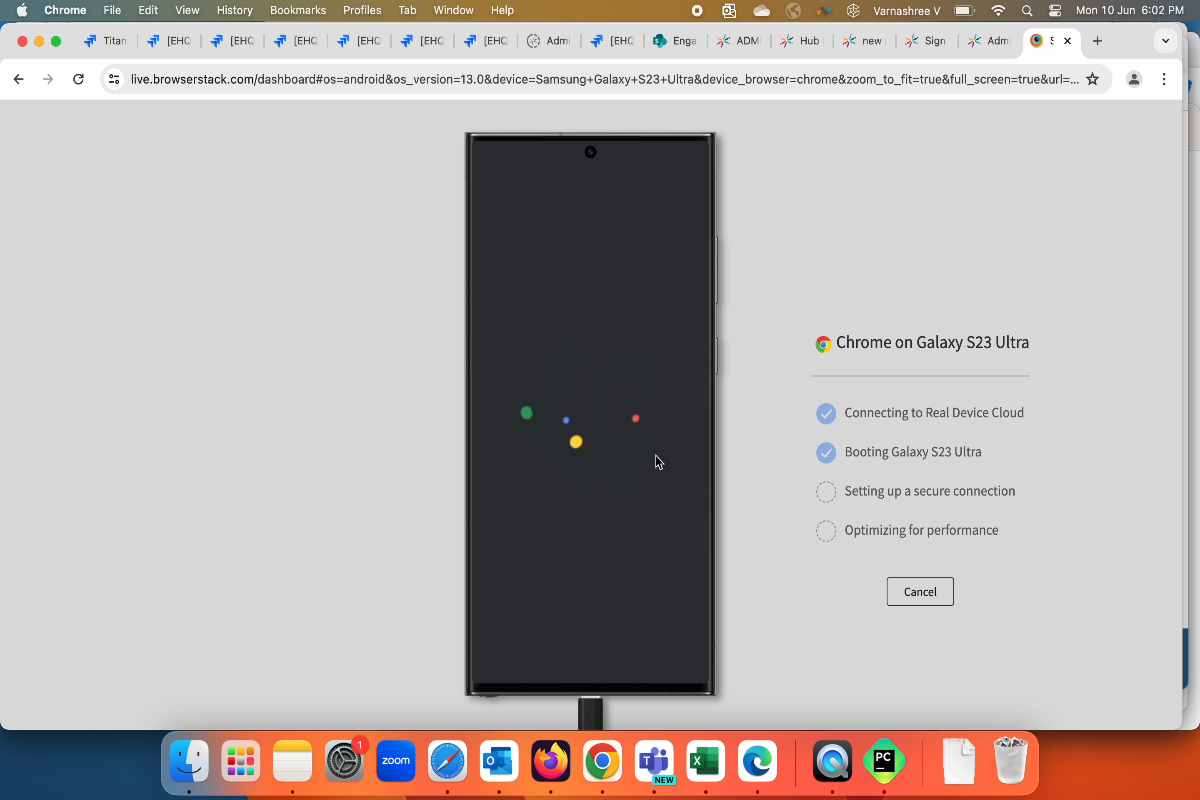Open the Edit menu

[x=148, y=10]
